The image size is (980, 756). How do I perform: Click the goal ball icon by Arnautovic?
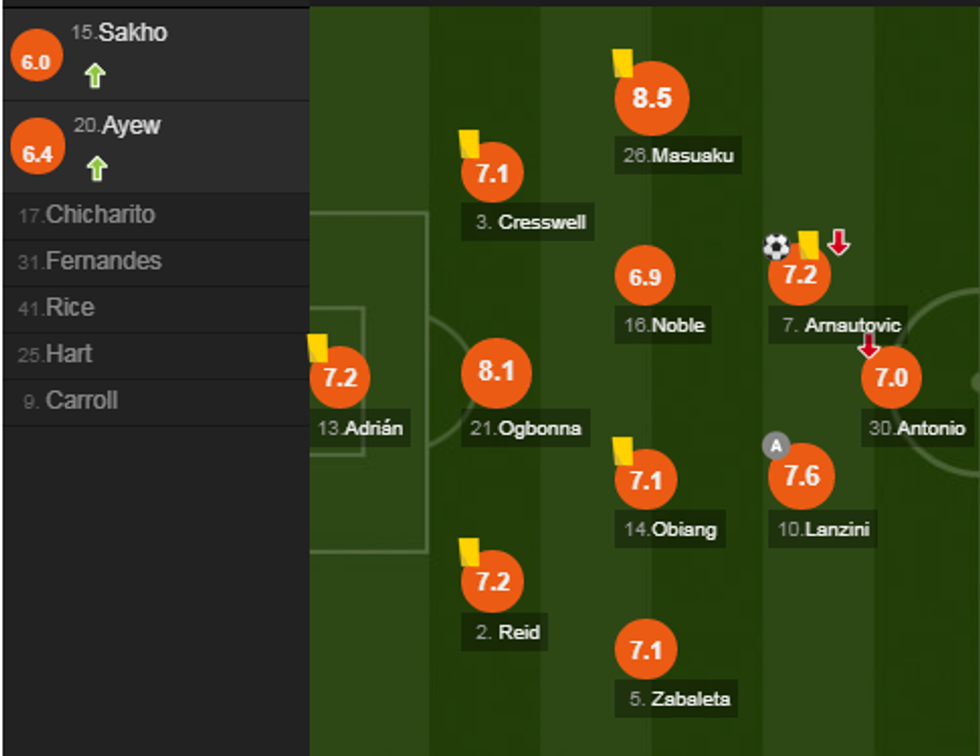click(x=776, y=246)
